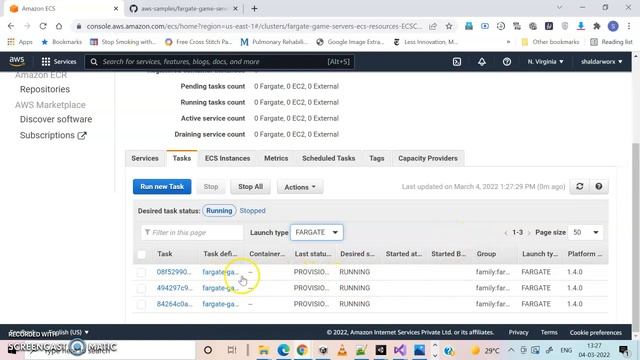The image size is (640, 360).
Task: Open the Metrics tab
Action: [x=276, y=158]
